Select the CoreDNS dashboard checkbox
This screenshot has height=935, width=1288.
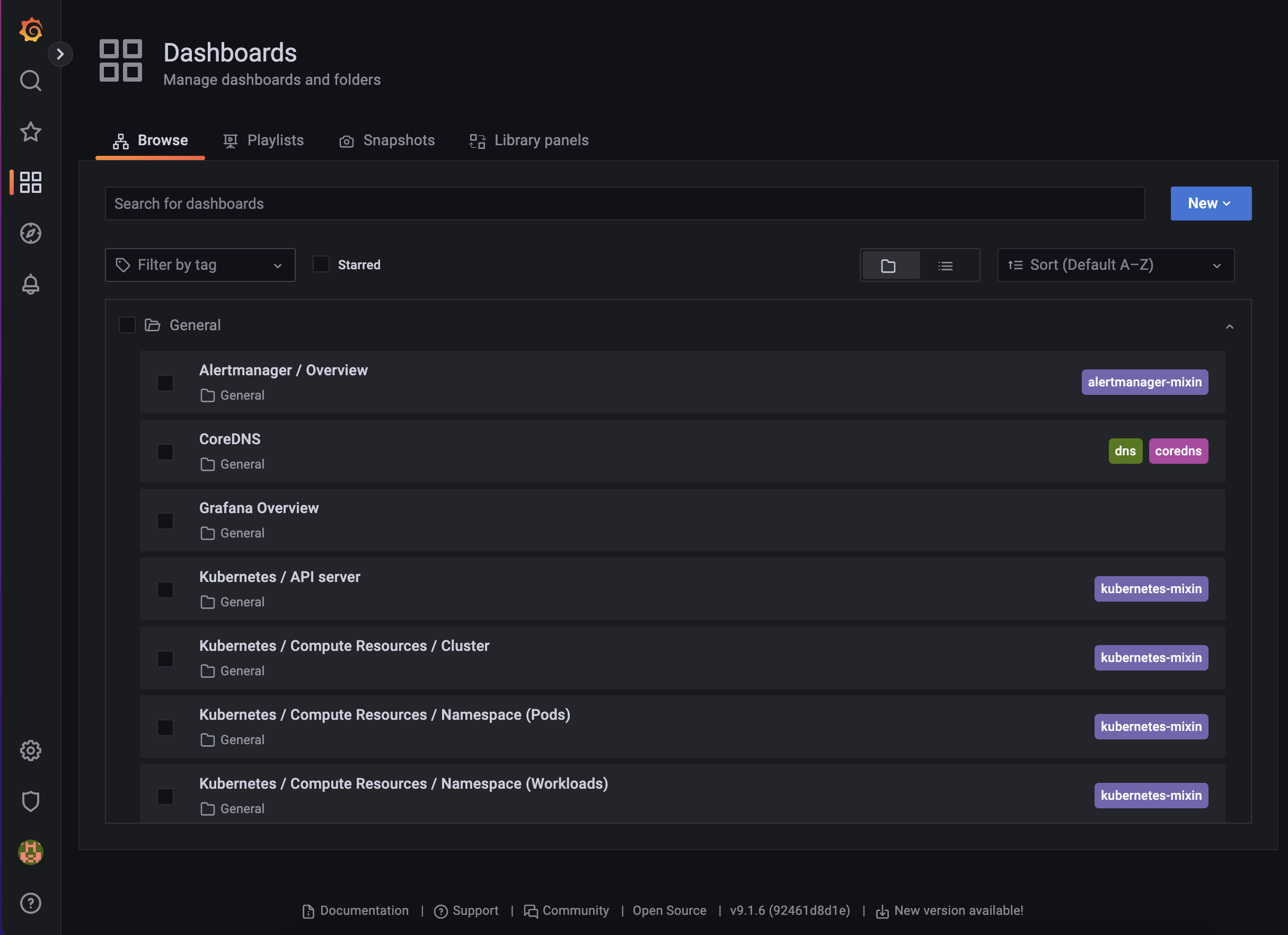click(x=165, y=452)
